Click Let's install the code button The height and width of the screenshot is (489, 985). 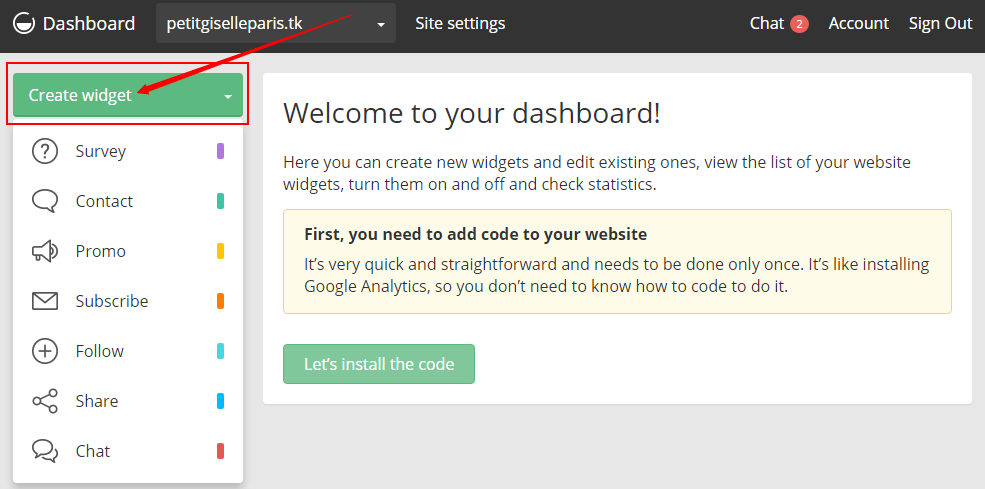click(x=379, y=364)
